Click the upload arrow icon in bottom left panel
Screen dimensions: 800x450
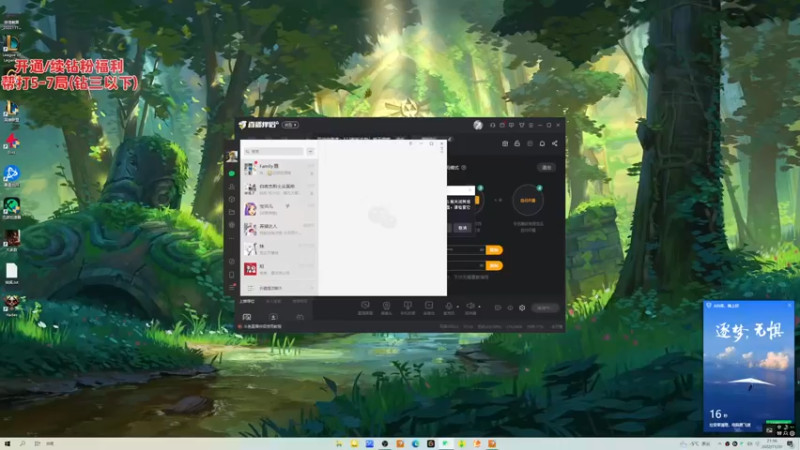(273, 317)
